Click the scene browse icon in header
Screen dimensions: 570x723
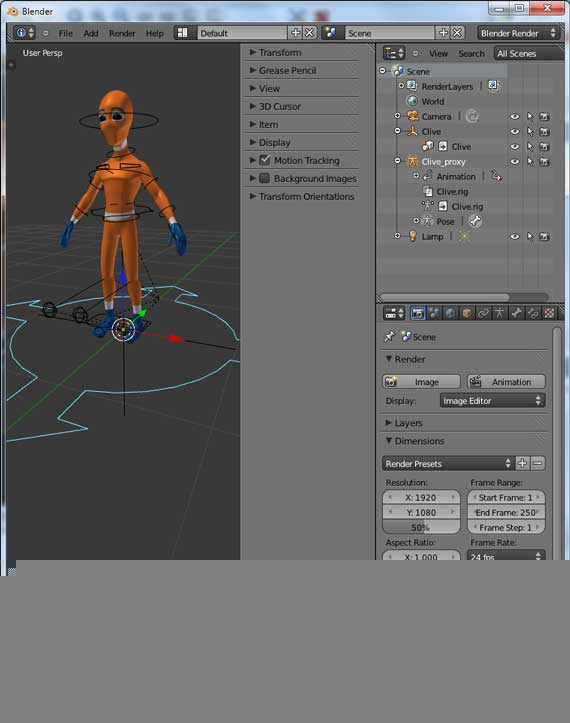pos(330,33)
